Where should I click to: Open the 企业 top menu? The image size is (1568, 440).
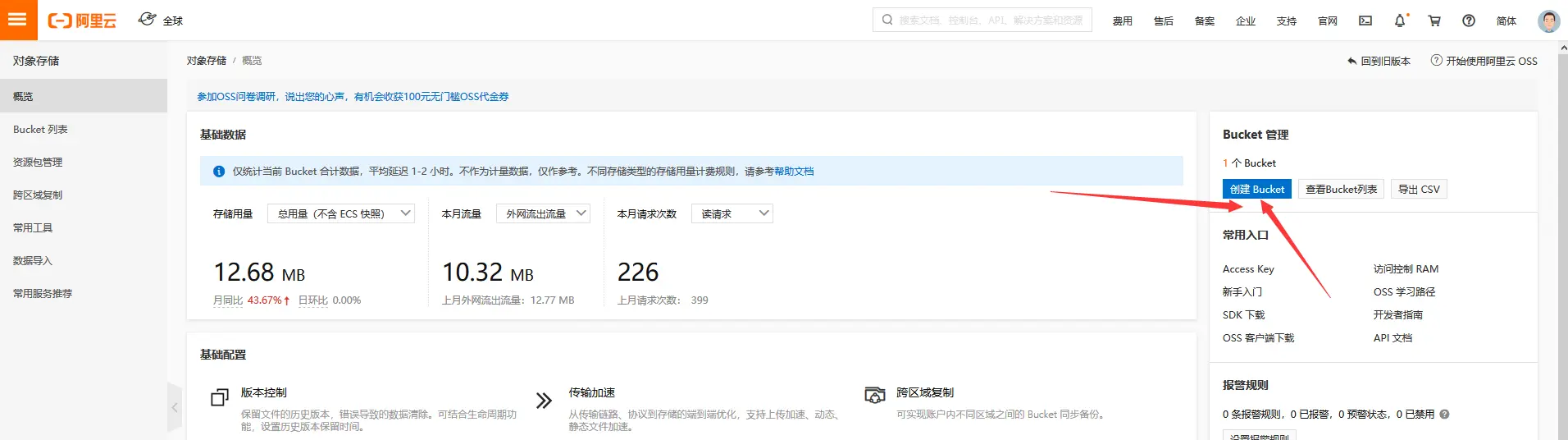(1246, 21)
